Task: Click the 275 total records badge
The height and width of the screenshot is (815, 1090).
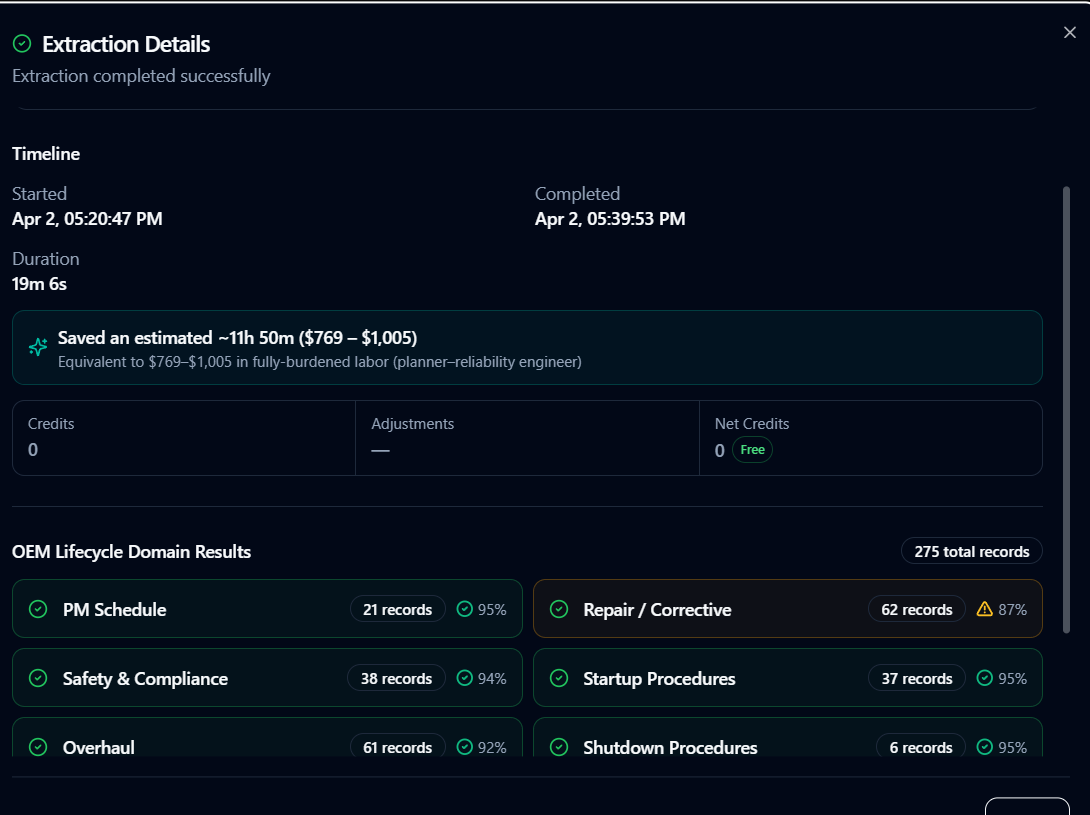Action: point(972,551)
